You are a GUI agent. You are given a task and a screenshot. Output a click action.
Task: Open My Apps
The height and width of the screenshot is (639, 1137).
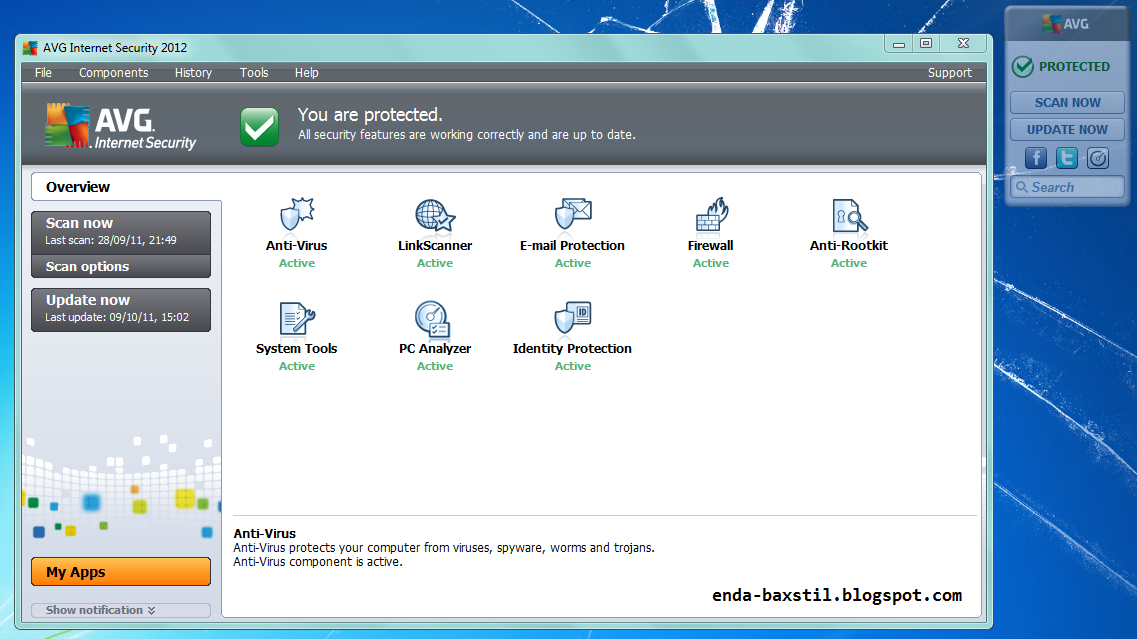[121, 572]
